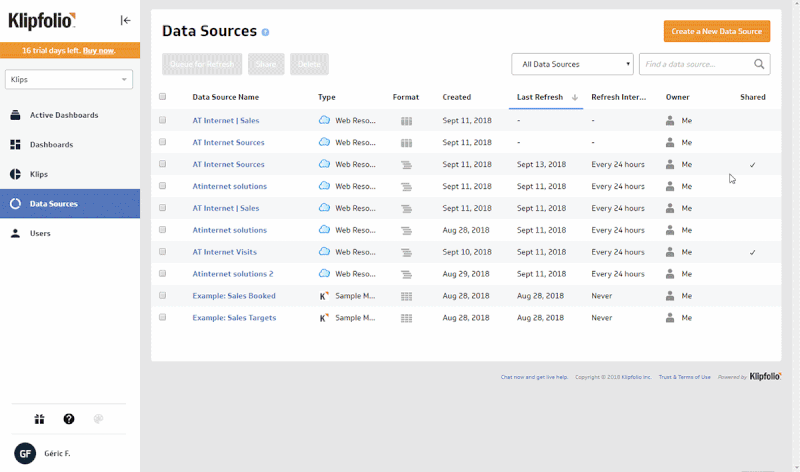800x472 pixels.
Task: Click the theme palette icon
Action: pyautogui.click(x=98, y=419)
